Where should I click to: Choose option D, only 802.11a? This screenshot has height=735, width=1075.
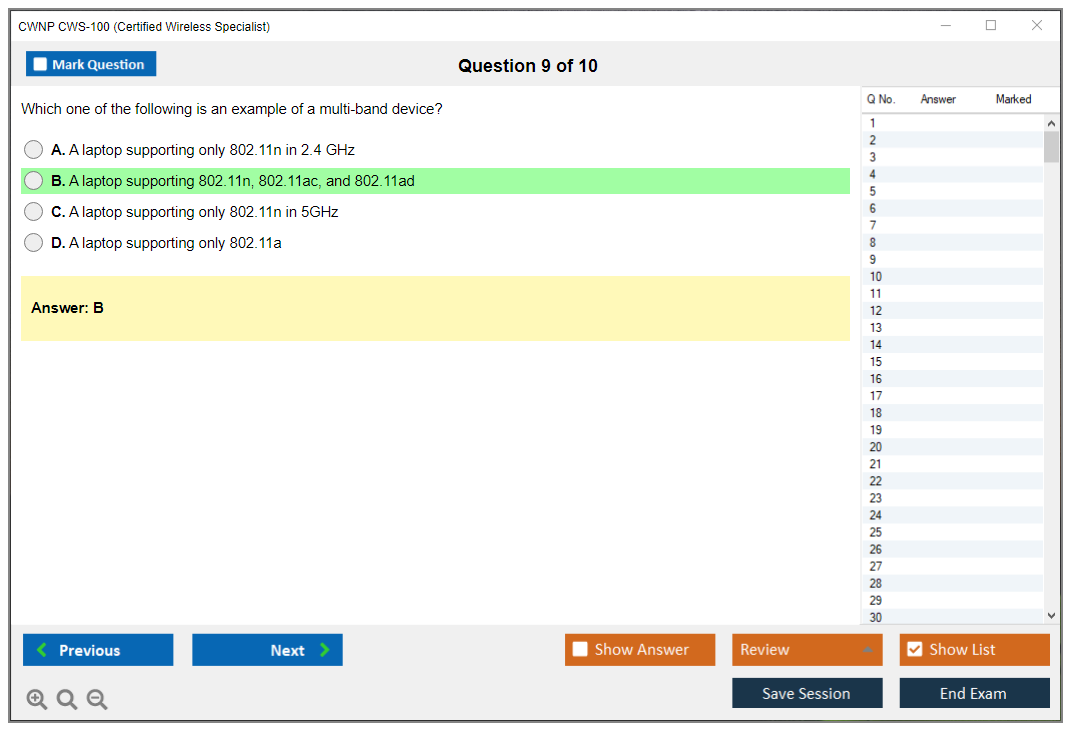[x=34, y=243]
